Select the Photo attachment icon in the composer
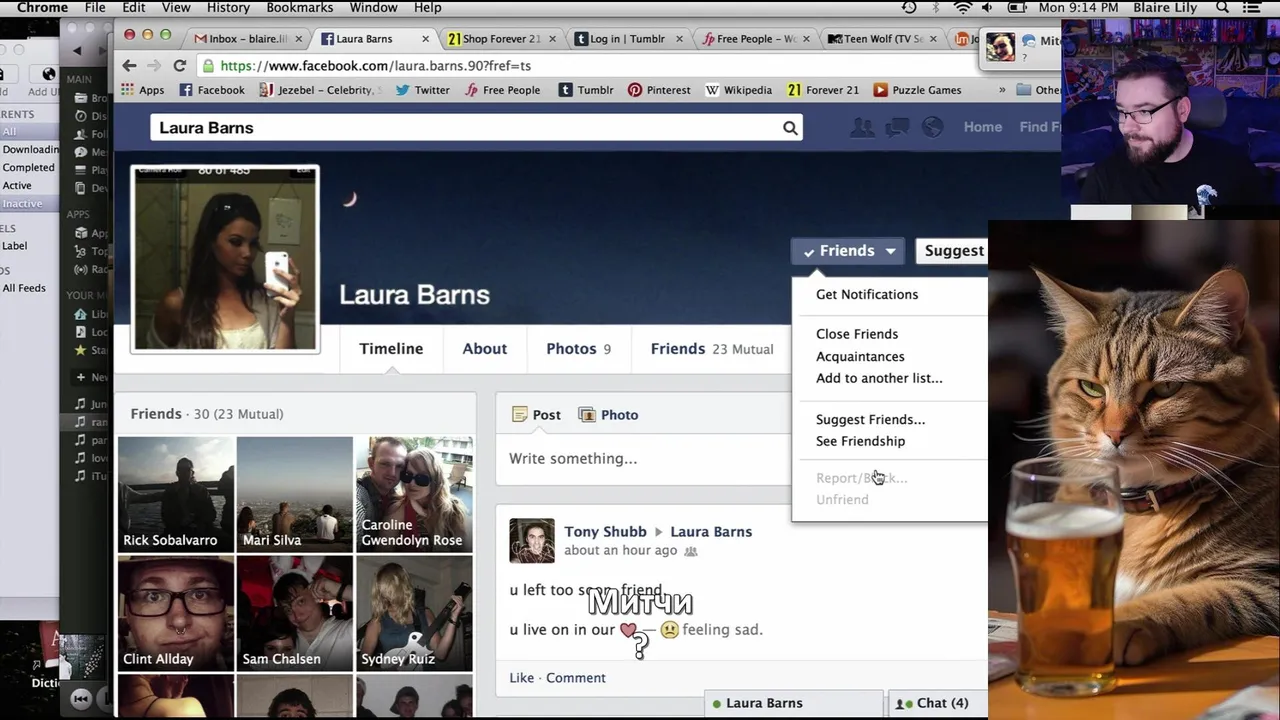The width and height of the screenshot is (1280, 720). coord(587,415)
